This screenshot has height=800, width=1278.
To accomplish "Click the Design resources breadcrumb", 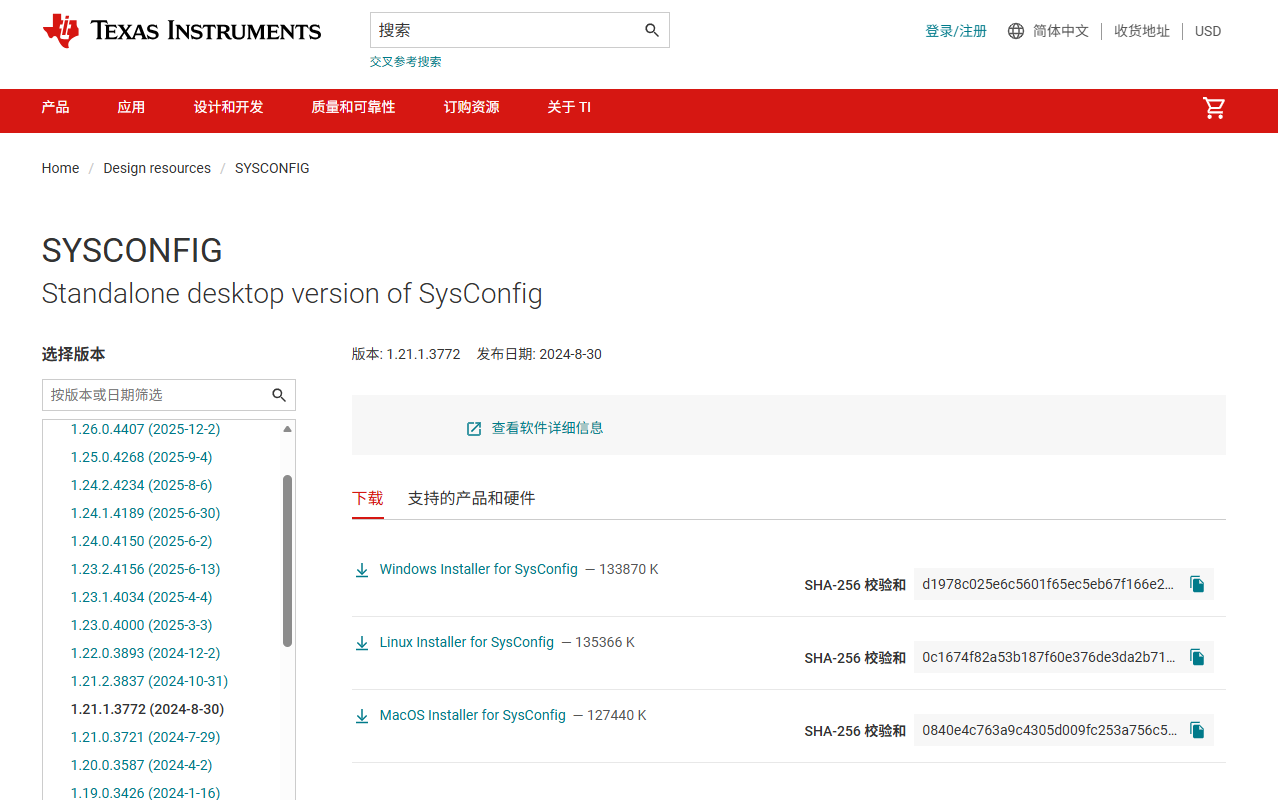I will (157, 168).
